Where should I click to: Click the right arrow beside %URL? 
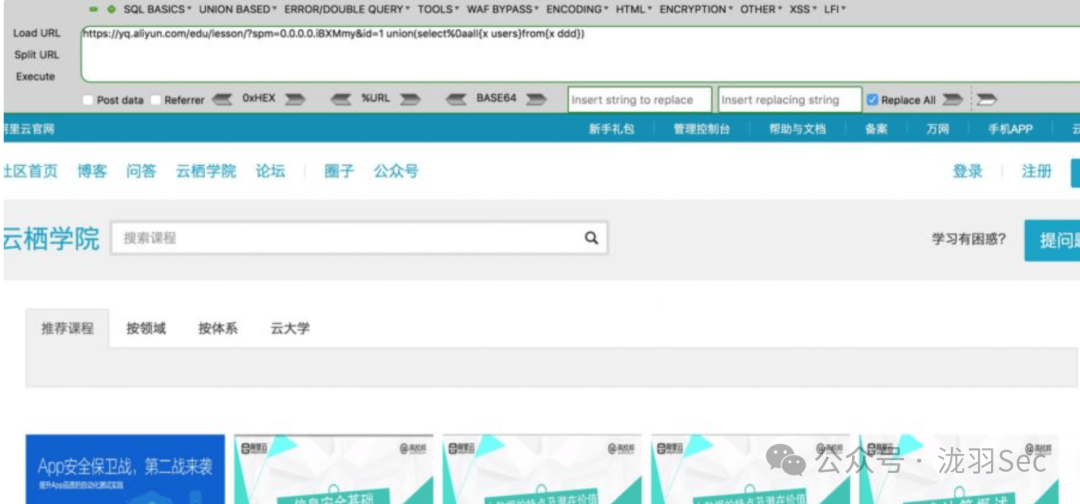coord(411,100)
